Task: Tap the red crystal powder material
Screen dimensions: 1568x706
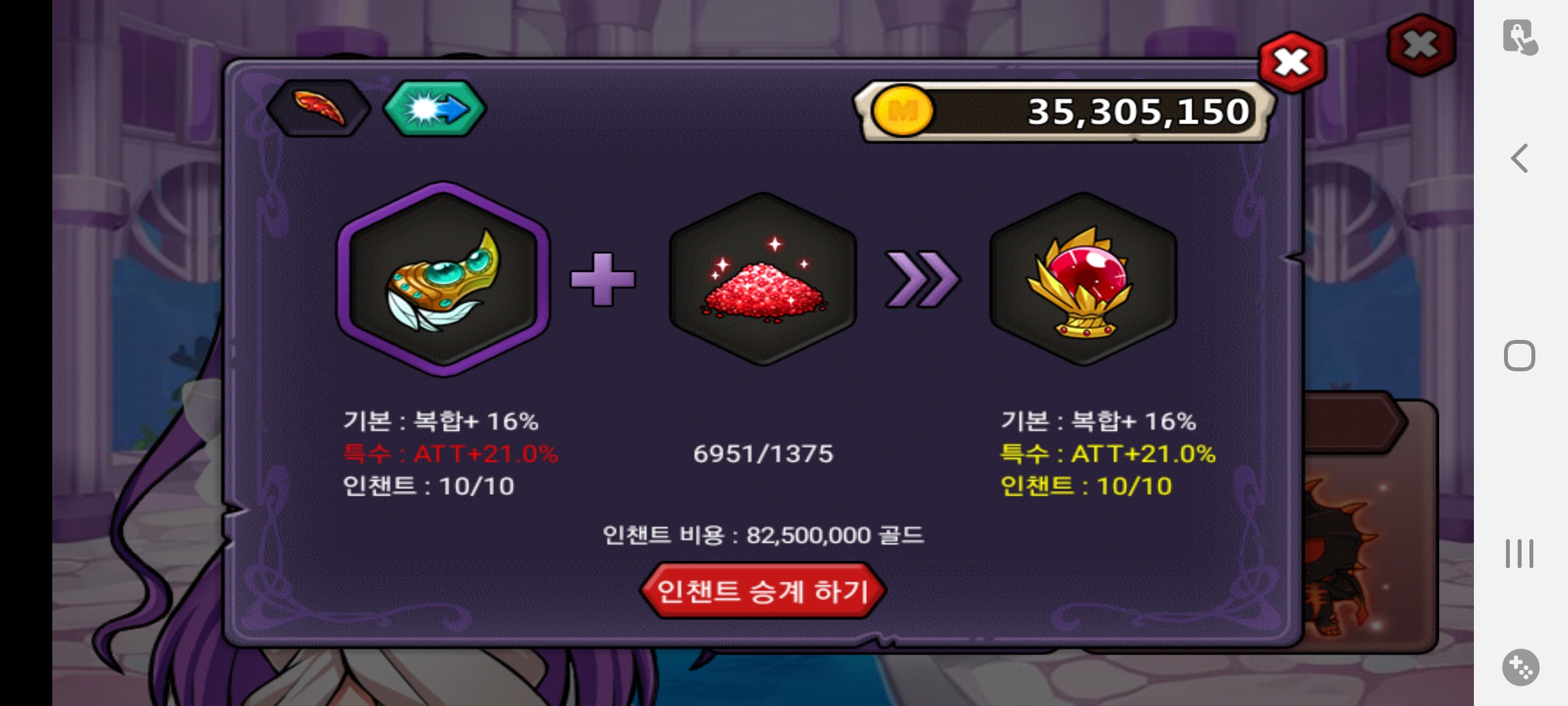Action: pyautogui.click(x=762, y=279)
